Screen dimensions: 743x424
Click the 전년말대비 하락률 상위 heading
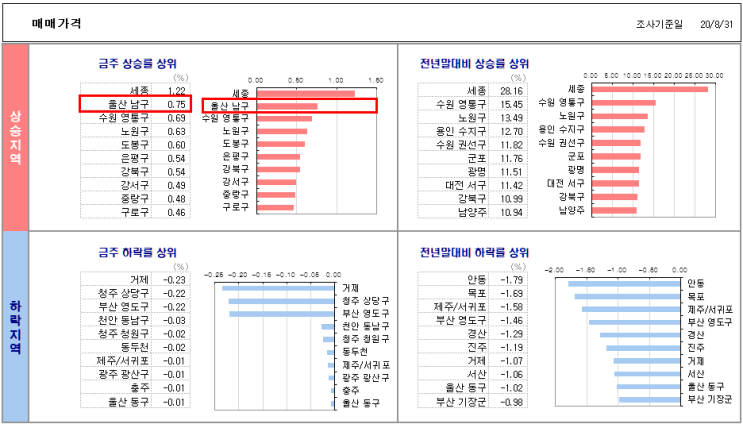pyautogui.click(x=475, y=253)
